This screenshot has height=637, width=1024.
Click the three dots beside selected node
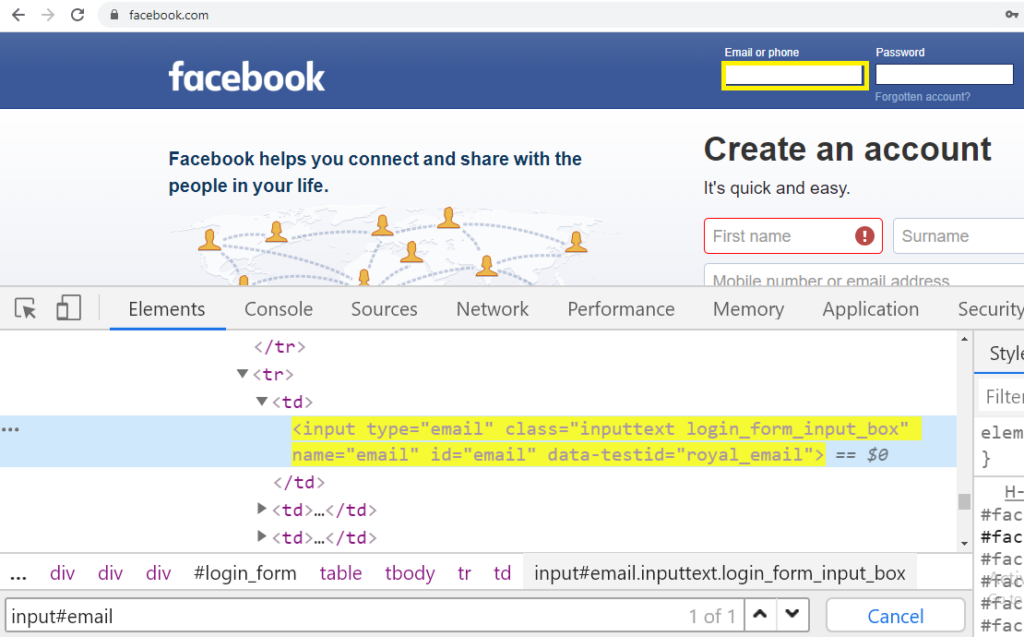pyautogui.click(x=10, y=429)
